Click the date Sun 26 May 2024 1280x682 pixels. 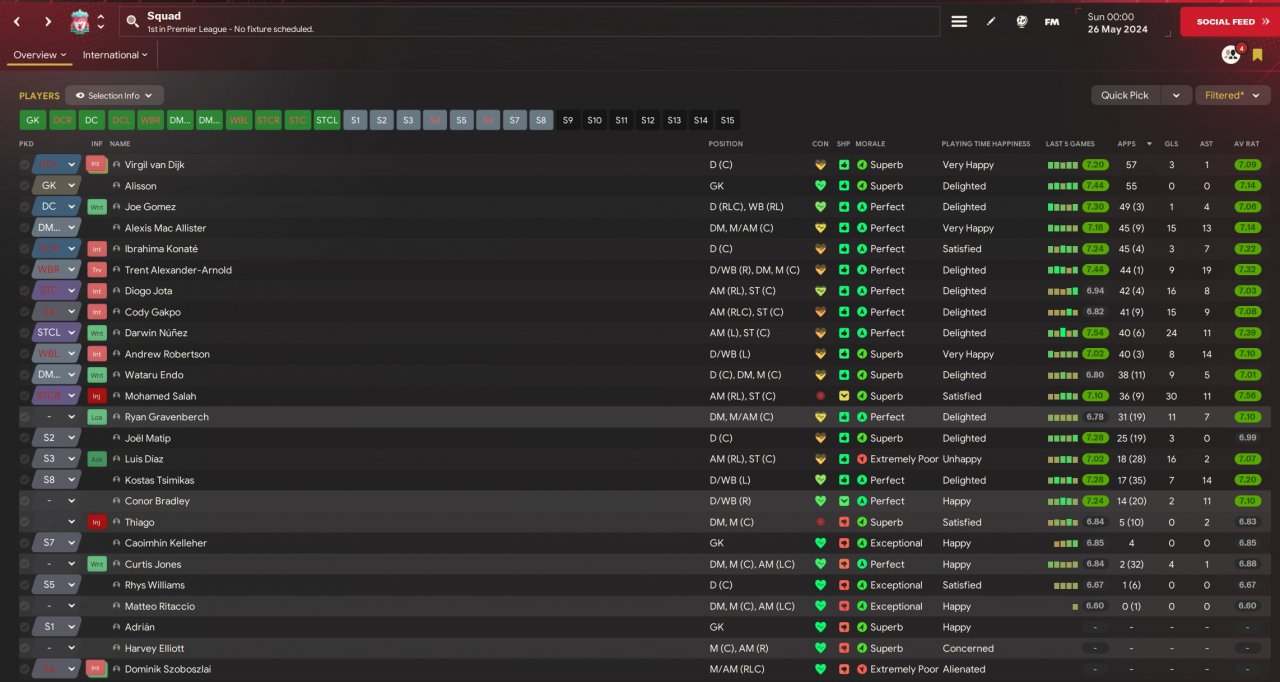click(x=1120, y=22)
